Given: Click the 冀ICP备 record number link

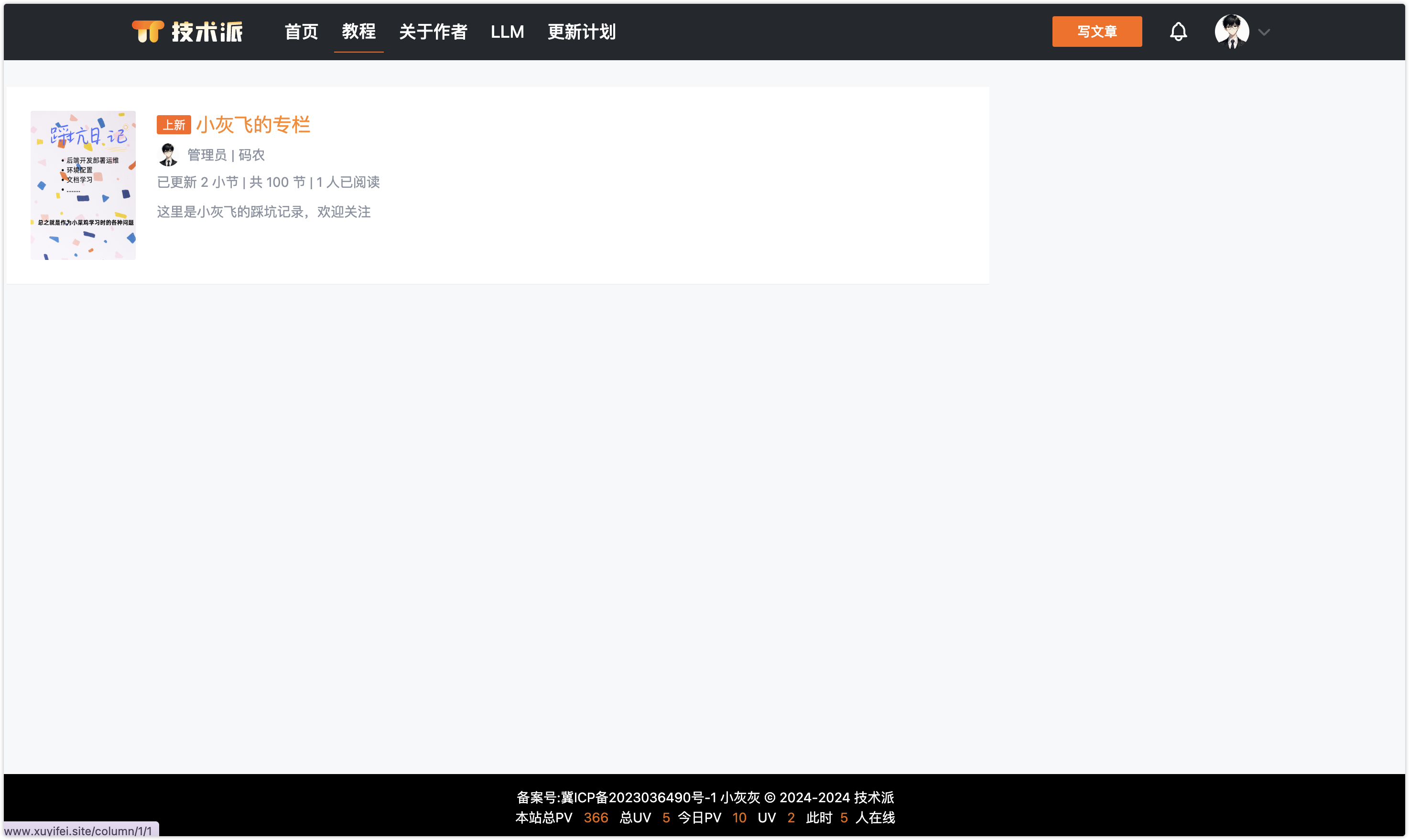Looking at the screenshot, I should pyautogui.click(x=638, y=797).
